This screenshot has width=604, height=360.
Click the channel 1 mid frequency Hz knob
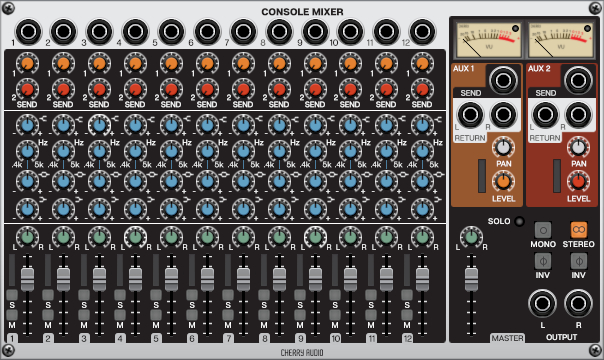tap(27, 151)
